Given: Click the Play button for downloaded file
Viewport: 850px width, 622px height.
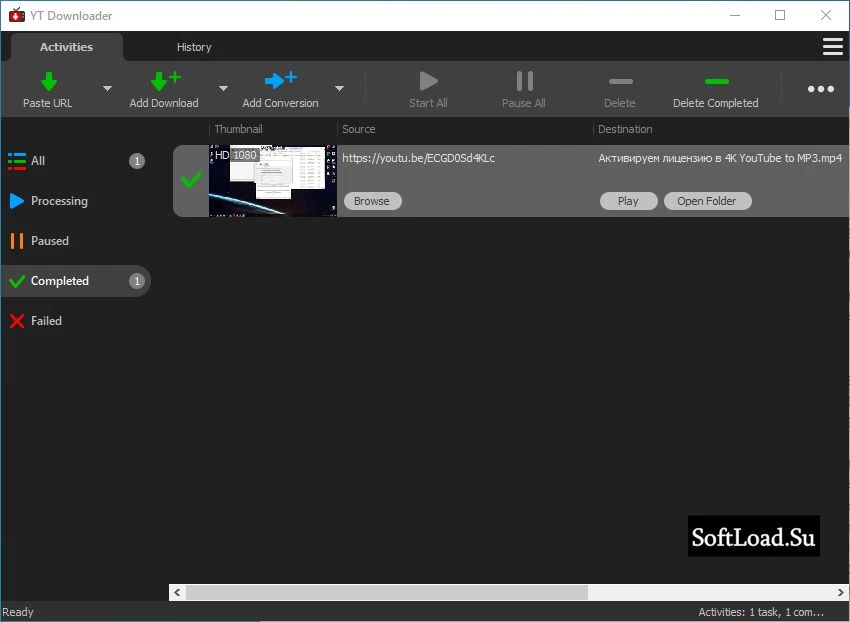Looking at the screenshot, I should click(x=628, y=201).
